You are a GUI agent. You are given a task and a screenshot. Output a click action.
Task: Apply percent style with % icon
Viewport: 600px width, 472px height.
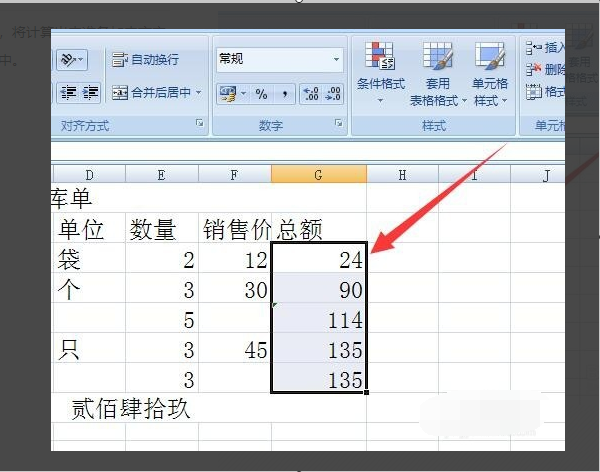point(261,94)
